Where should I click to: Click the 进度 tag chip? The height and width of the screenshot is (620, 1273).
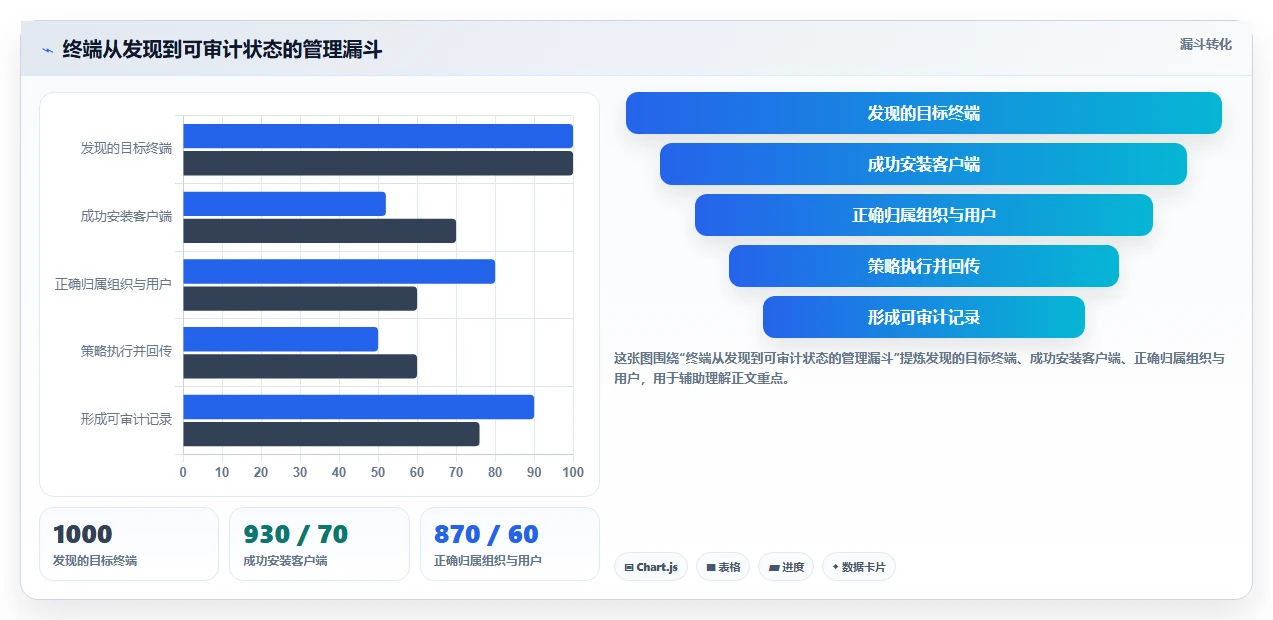(x=786, y=567)
